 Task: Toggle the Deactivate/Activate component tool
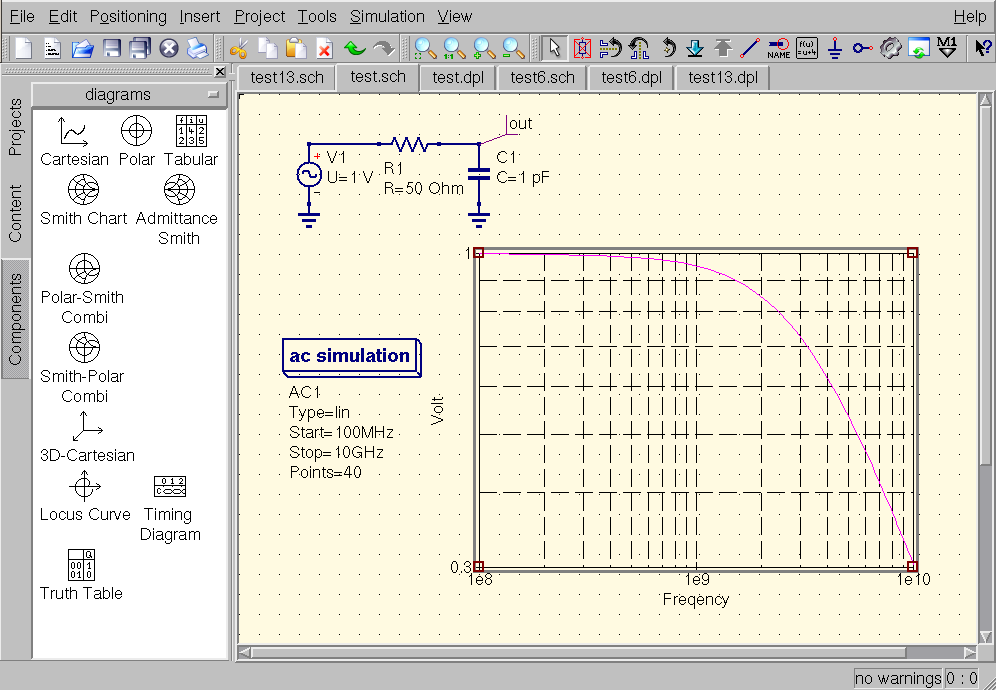(582, 48)
